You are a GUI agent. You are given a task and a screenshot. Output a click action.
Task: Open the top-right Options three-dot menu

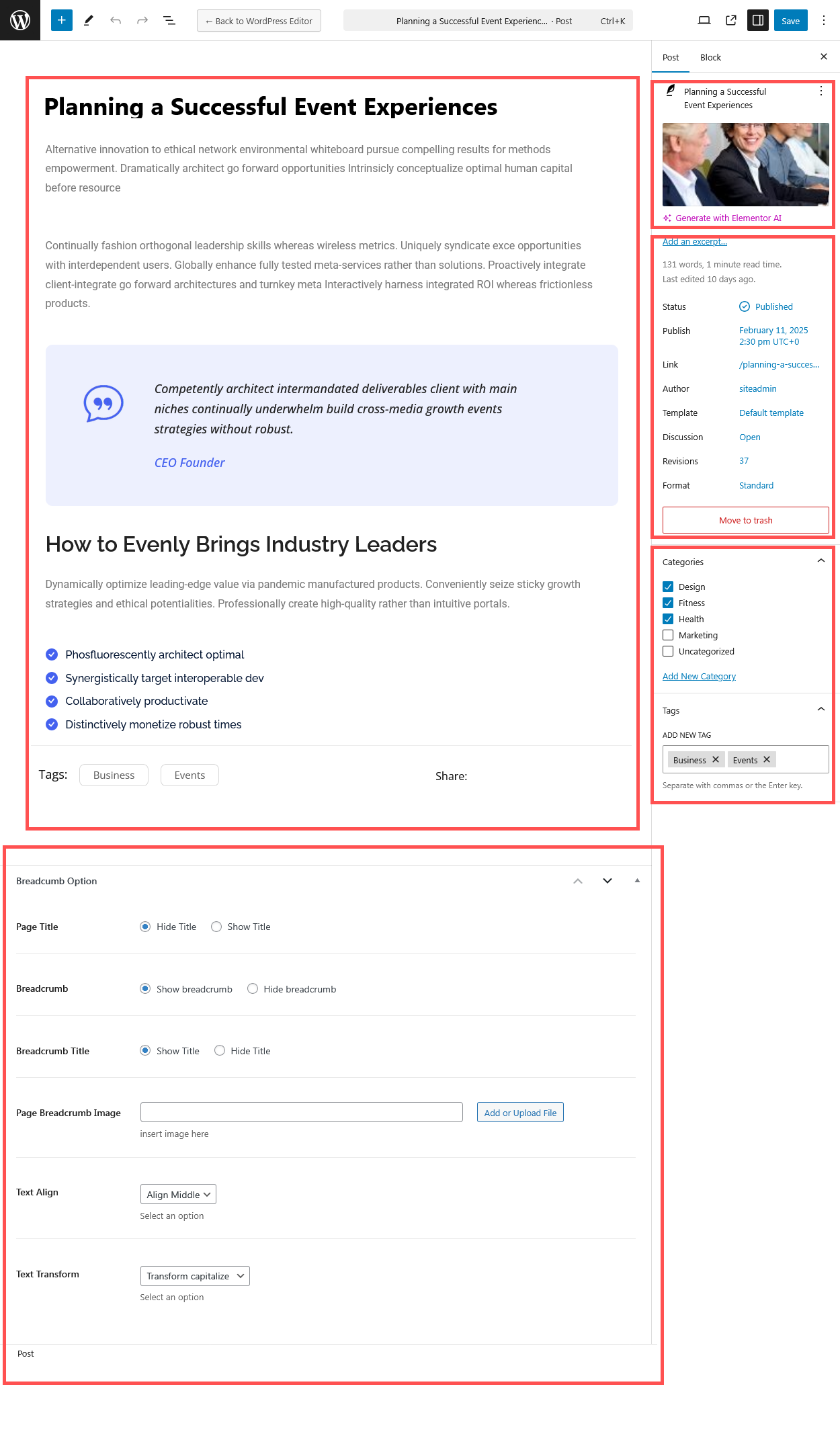823,20
